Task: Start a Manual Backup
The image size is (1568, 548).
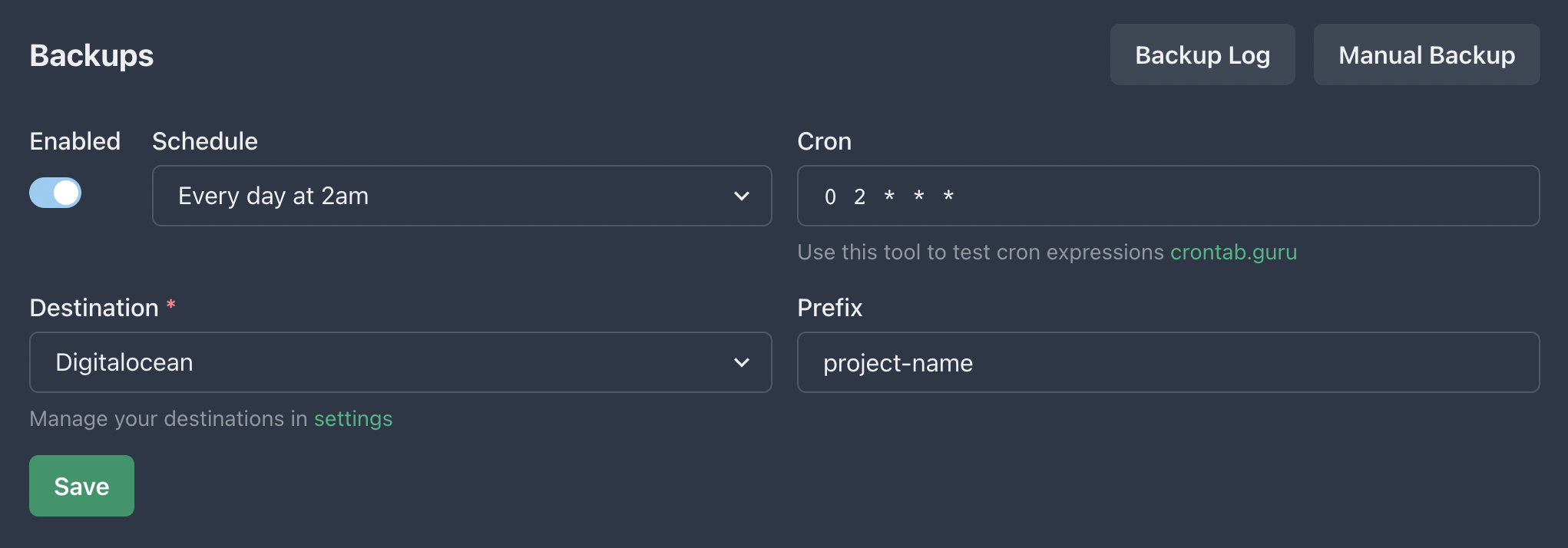Action: coord(1426,54)
